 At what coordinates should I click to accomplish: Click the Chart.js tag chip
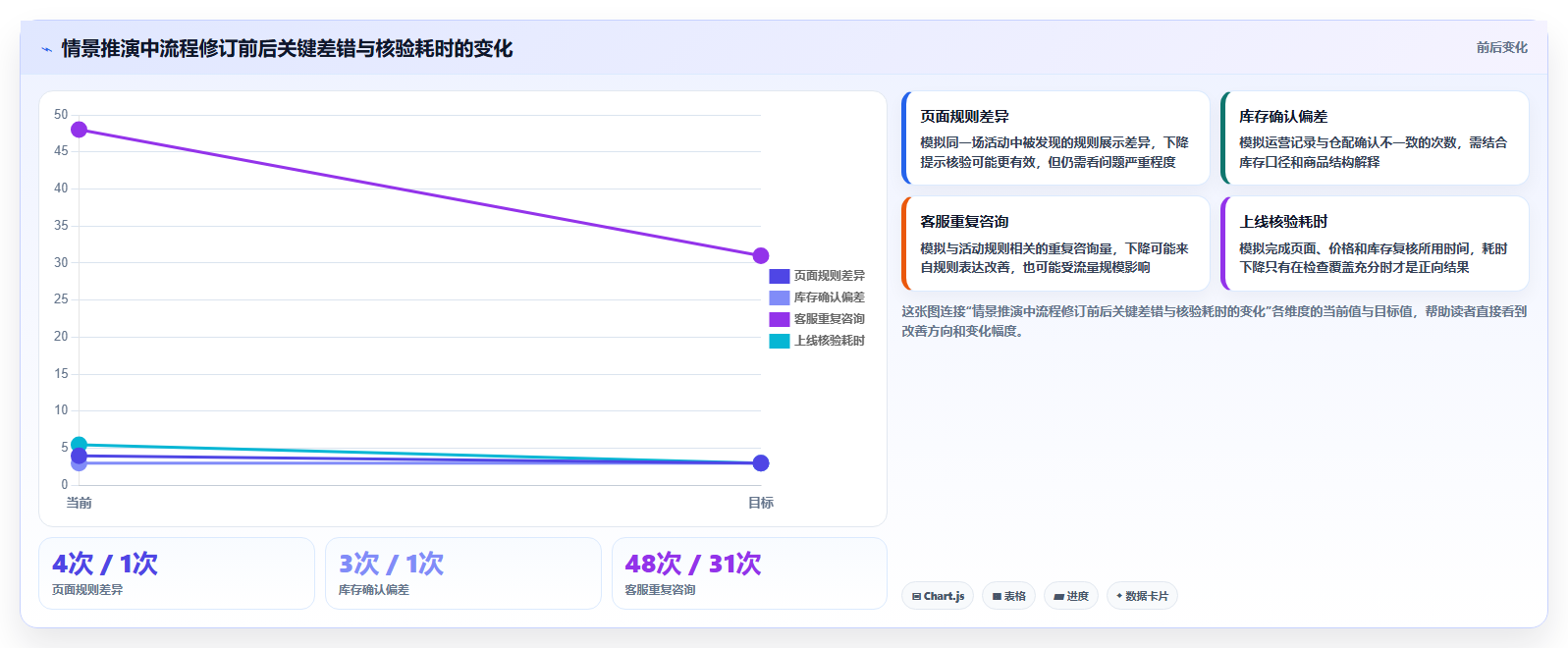coord(938,596)
